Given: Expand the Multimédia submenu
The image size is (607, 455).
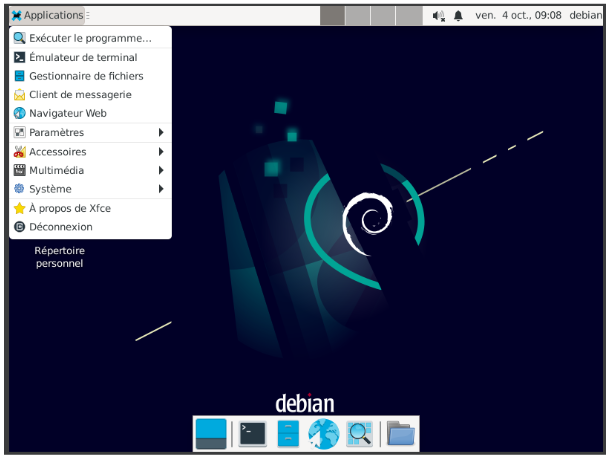Looking at the screenshot, I should tap(90, 170).
